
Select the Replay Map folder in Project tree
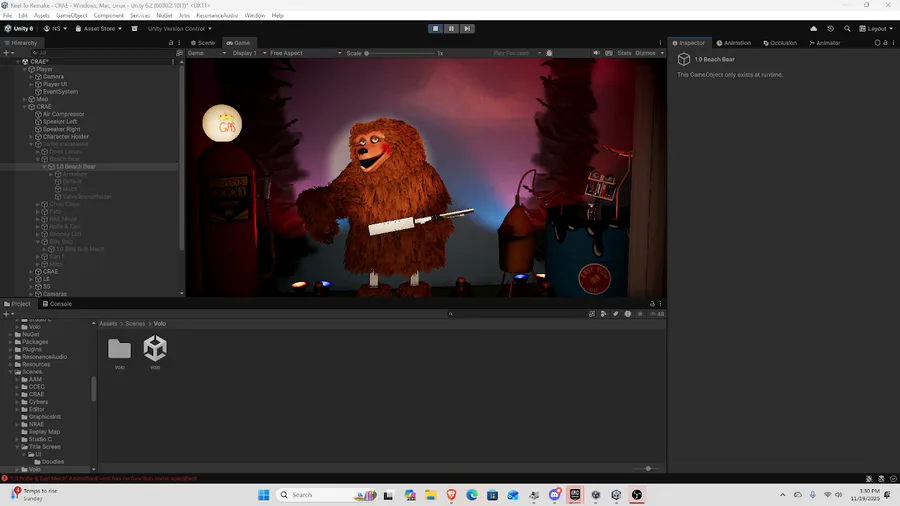44,432
